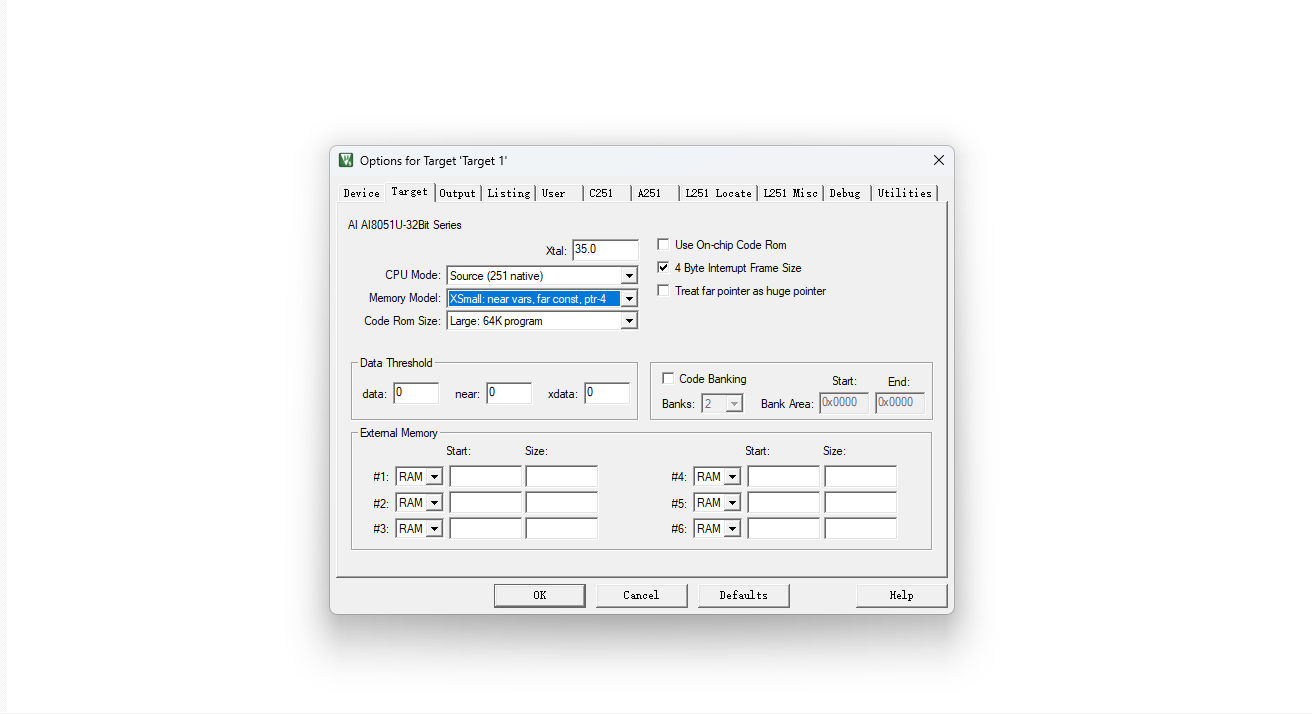Open the #5 external memory type dropdown
Screen dimensions: 1312x714
(x=732, y=503)
